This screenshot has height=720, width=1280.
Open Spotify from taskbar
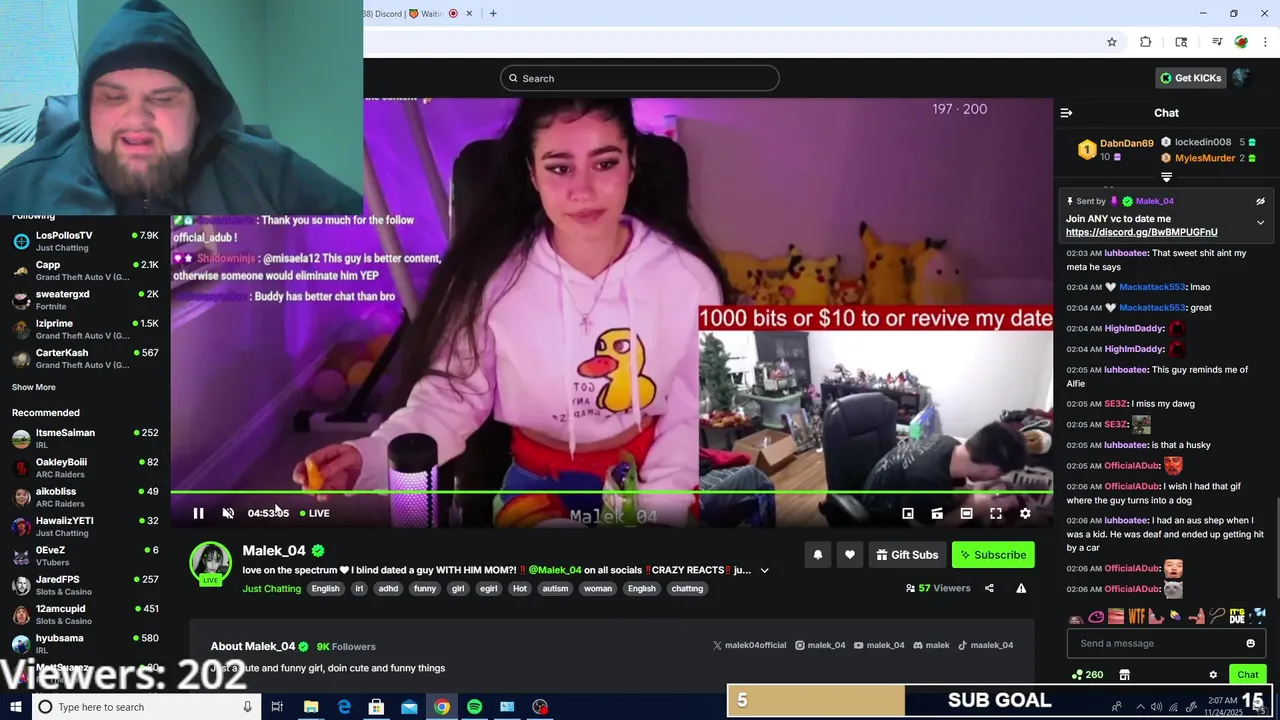[475, 707]
